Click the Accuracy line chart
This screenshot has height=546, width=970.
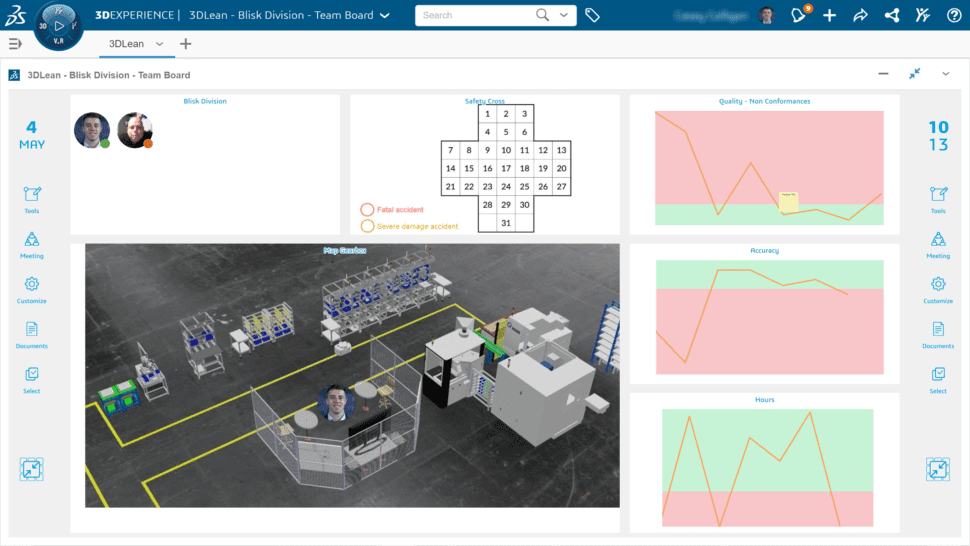[770, 317]
